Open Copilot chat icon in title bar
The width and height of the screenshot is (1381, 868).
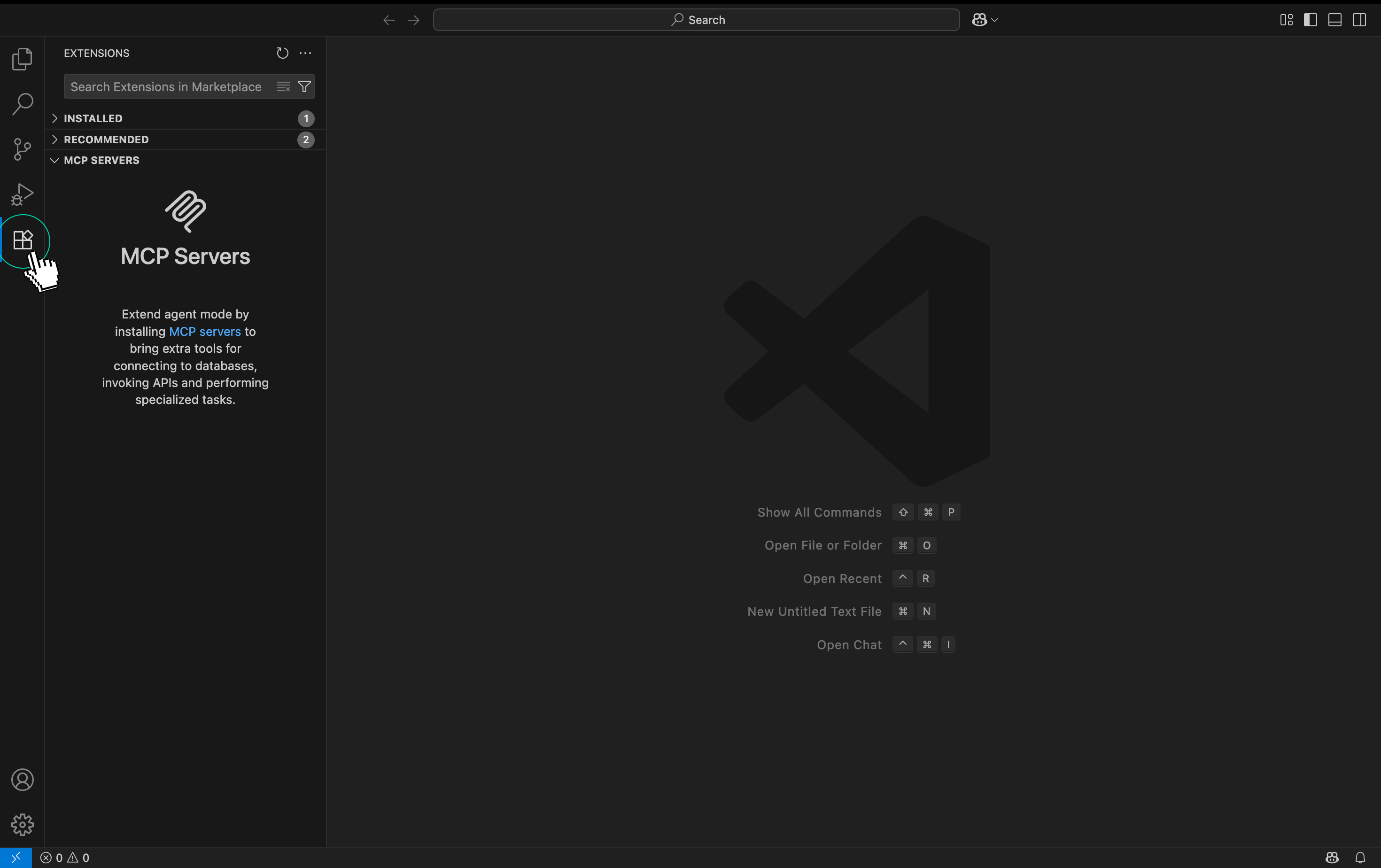point(979,20)
